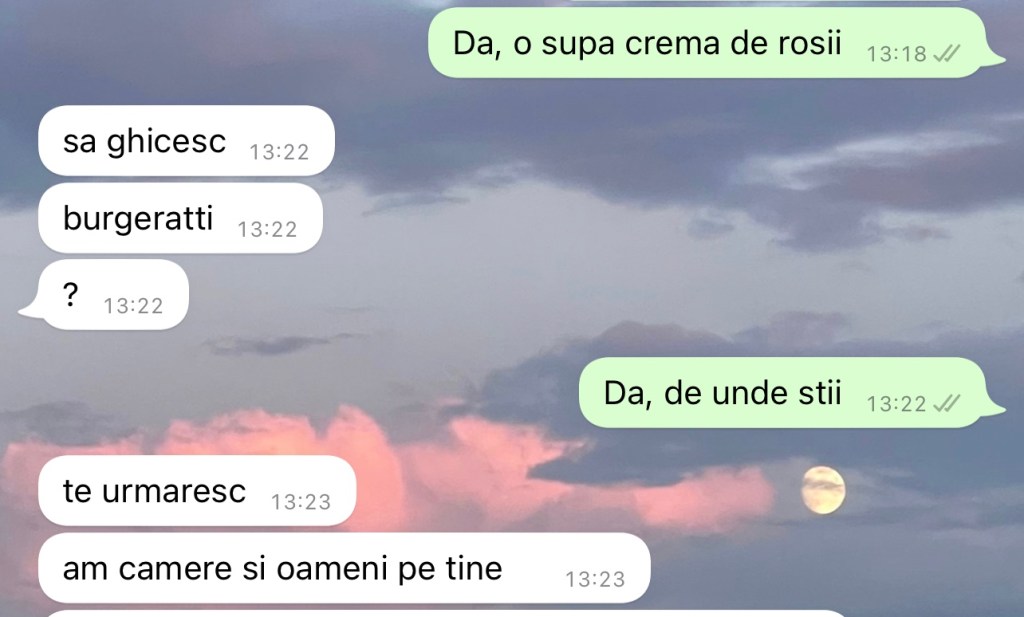Tap the question mark message bubble
This screenshot has height=617, width=1024.
[x=104, y=294]
